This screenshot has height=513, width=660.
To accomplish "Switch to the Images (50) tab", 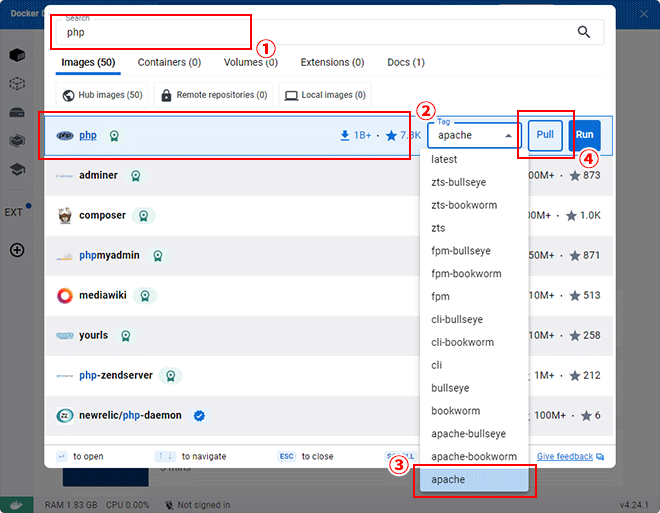I will (x=88, y=63).
